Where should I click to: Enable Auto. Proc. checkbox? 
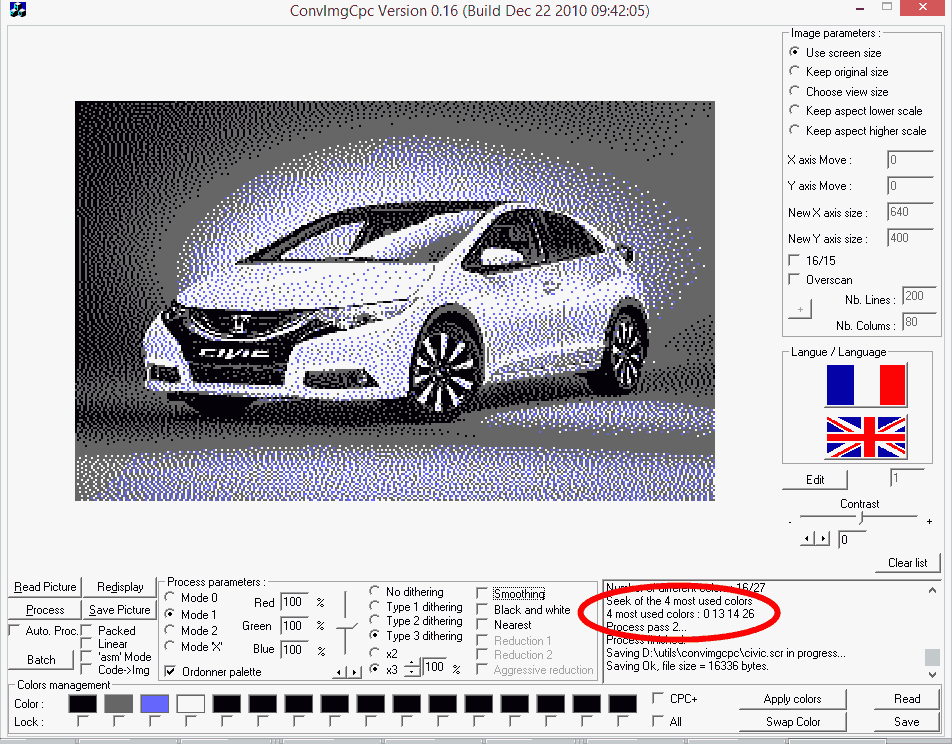[14, 630]
